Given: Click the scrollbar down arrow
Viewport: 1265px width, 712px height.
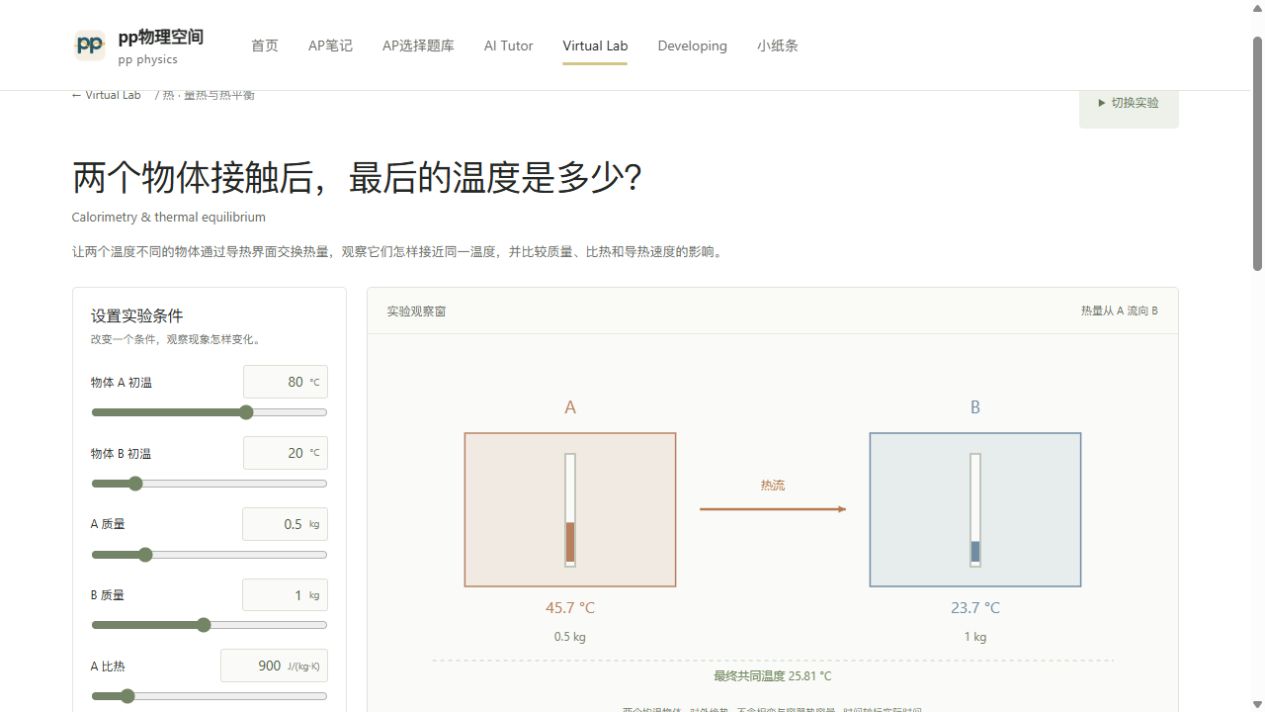Looking at the screenshot, I should point(1258,704).
